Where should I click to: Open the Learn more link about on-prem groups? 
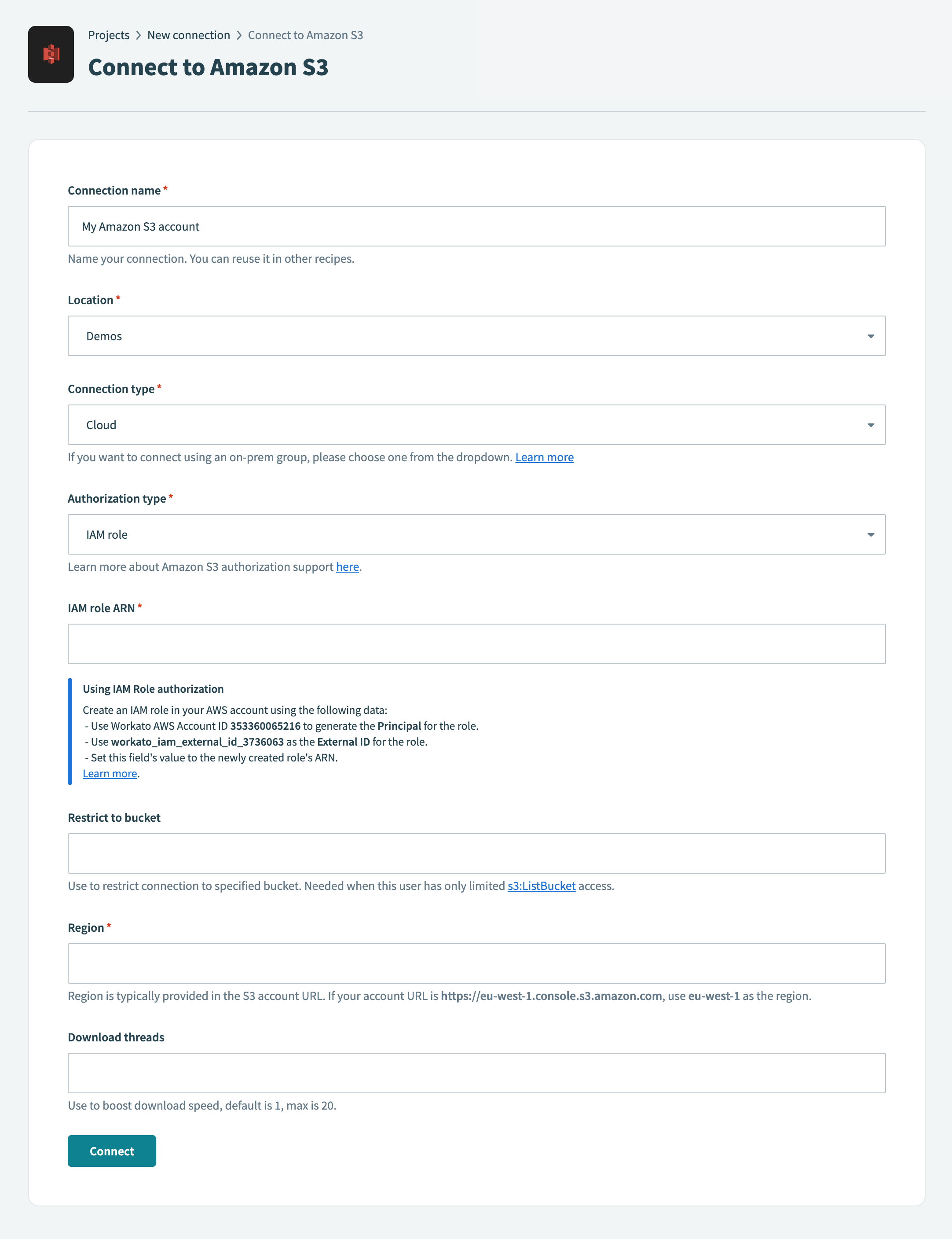point(544,457)
